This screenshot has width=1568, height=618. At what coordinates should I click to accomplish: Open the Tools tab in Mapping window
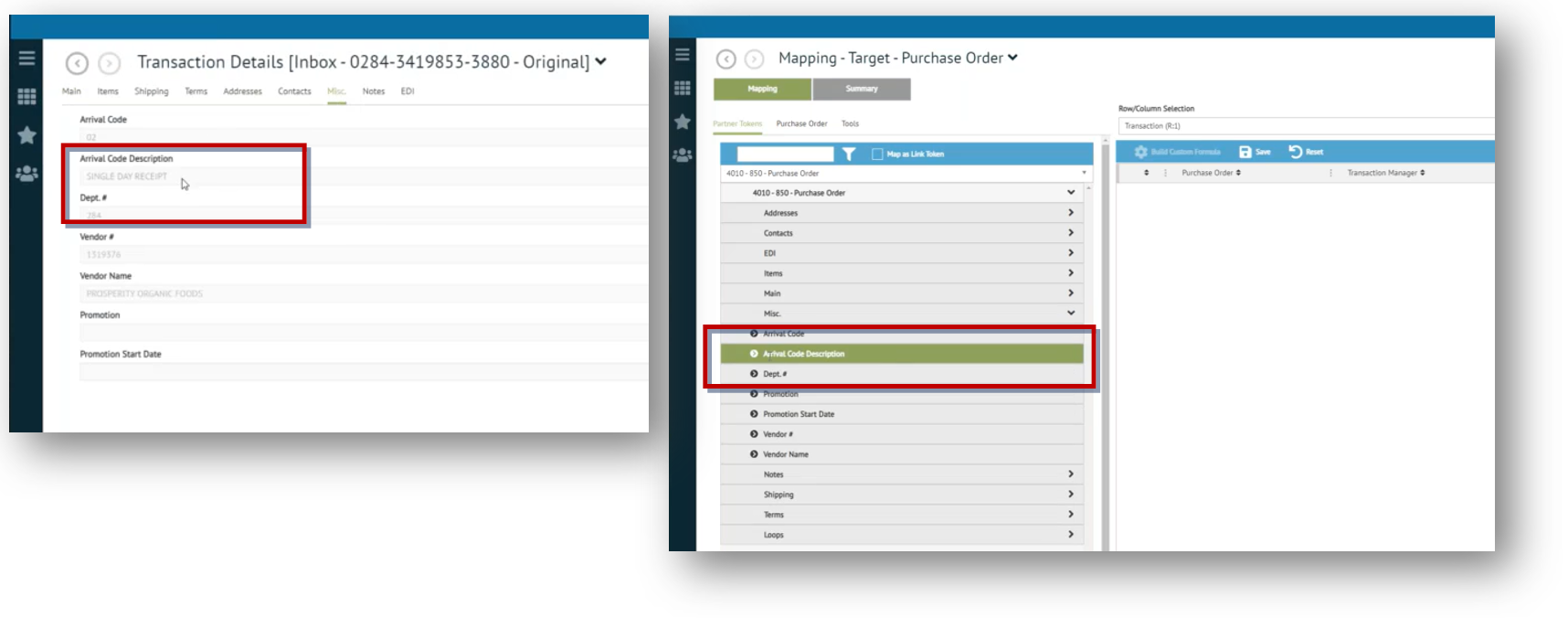click(850, 123)
